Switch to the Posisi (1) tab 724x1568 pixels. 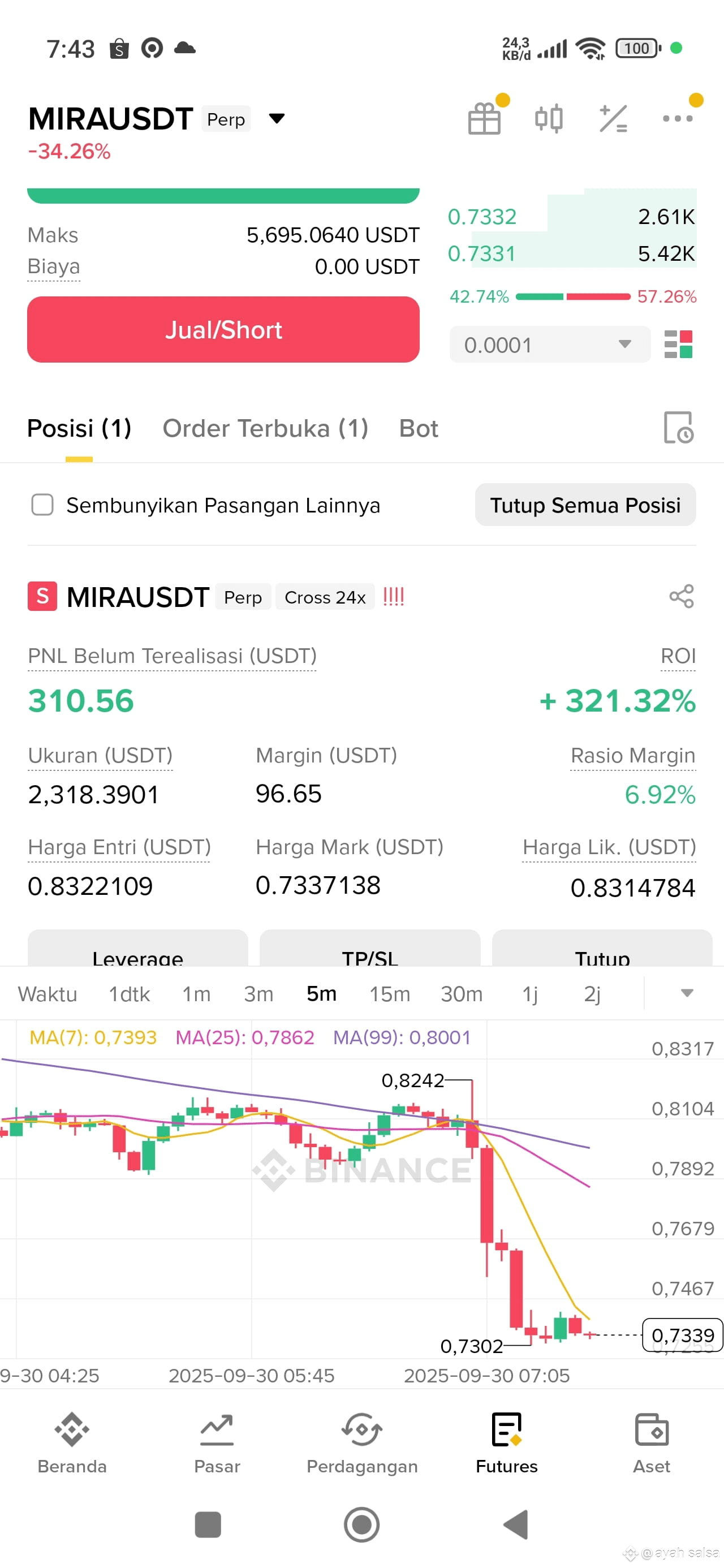coord(79,429)
